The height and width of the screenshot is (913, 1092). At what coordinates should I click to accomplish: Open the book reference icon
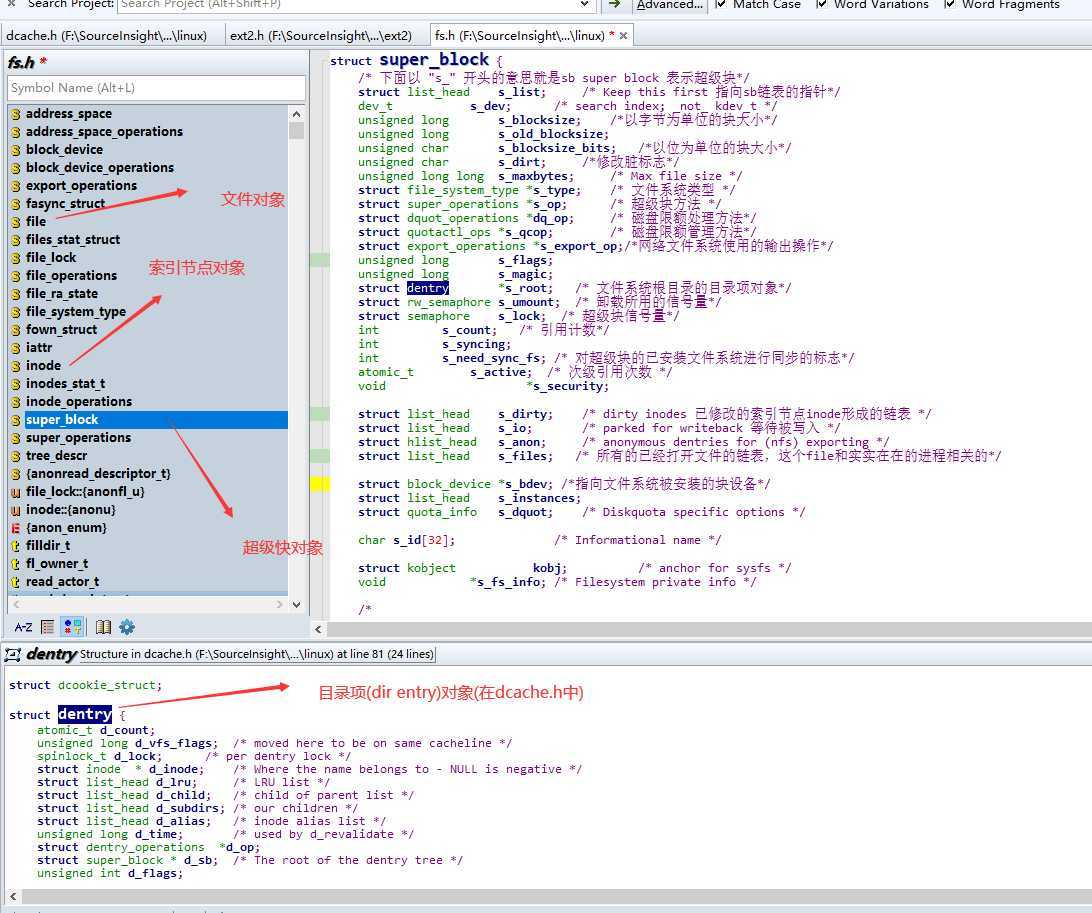[x=103, y=627]
